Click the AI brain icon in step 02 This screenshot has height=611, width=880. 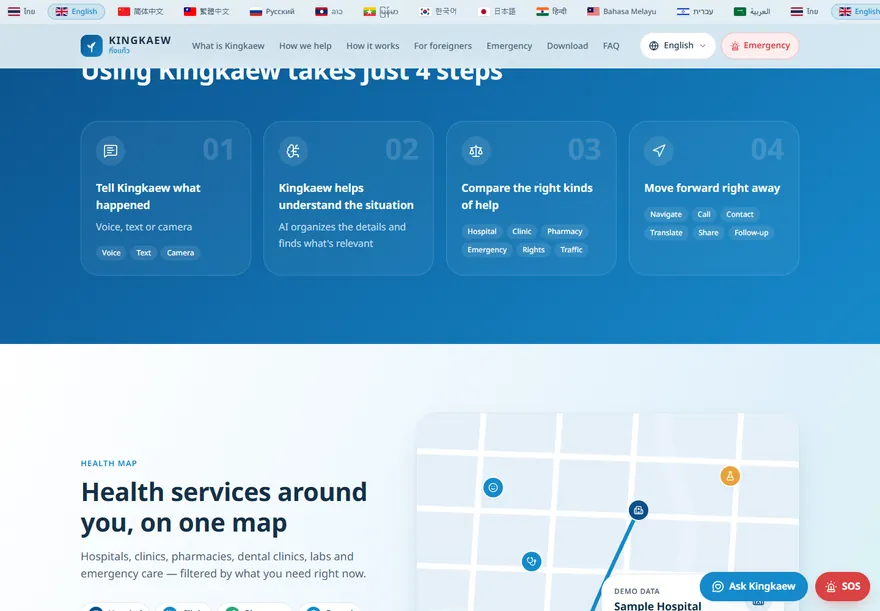pos(293,151)
